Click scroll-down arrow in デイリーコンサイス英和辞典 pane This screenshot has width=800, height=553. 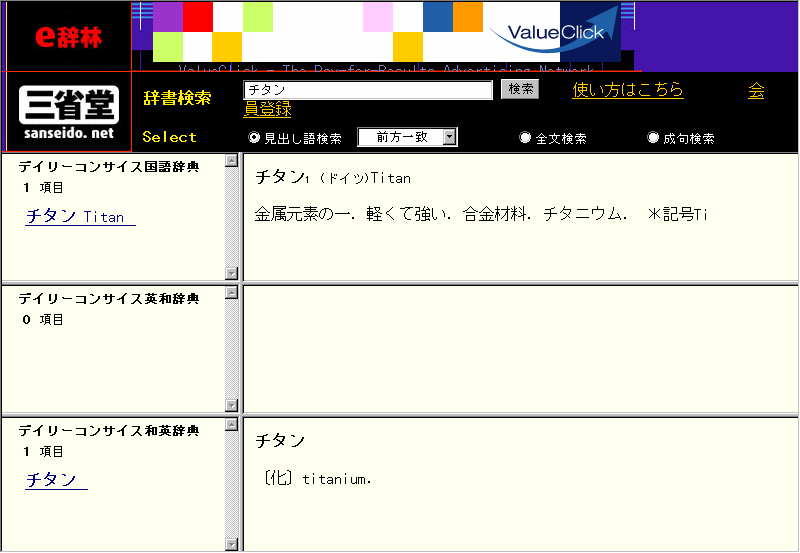point(232,405)
